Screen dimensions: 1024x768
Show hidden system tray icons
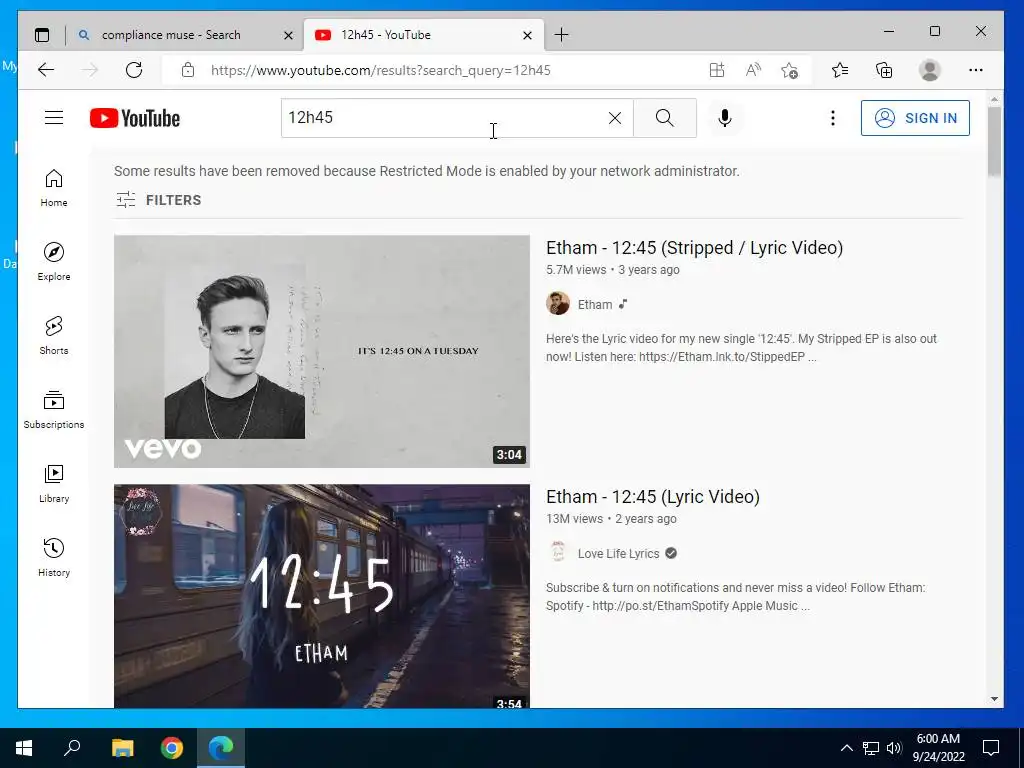(x=846, y=748)
